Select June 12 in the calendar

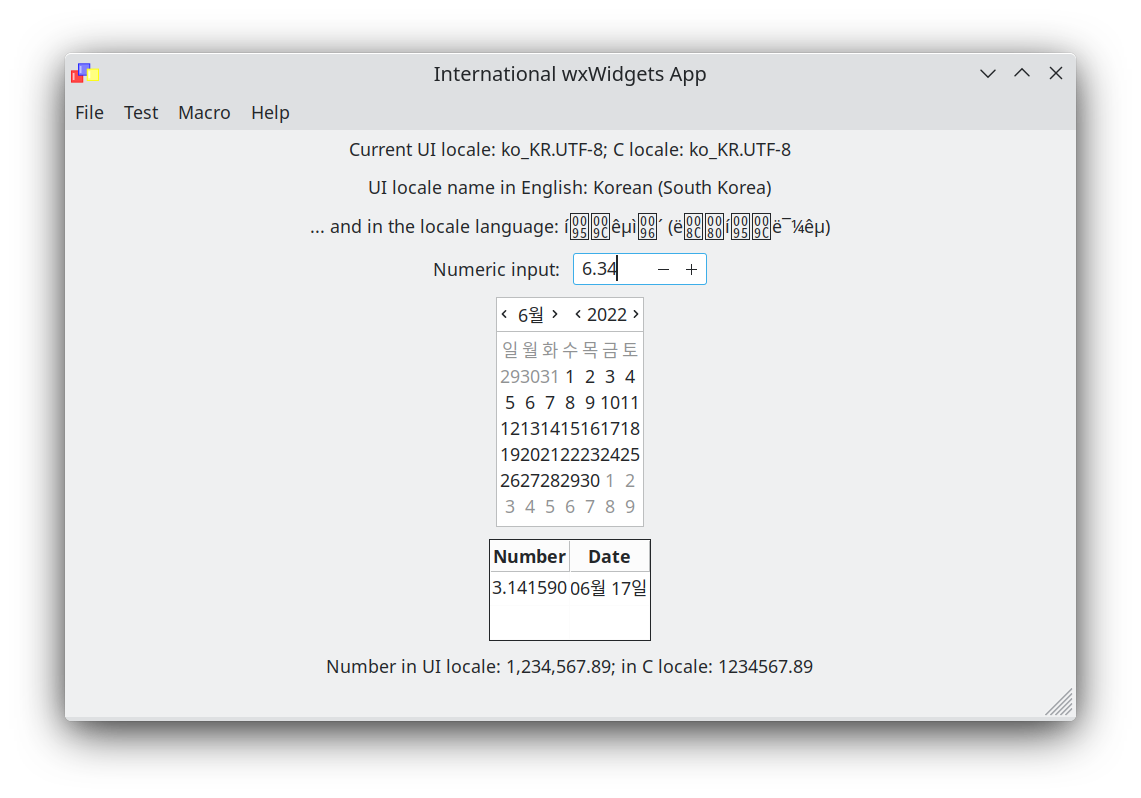(509, 429)
